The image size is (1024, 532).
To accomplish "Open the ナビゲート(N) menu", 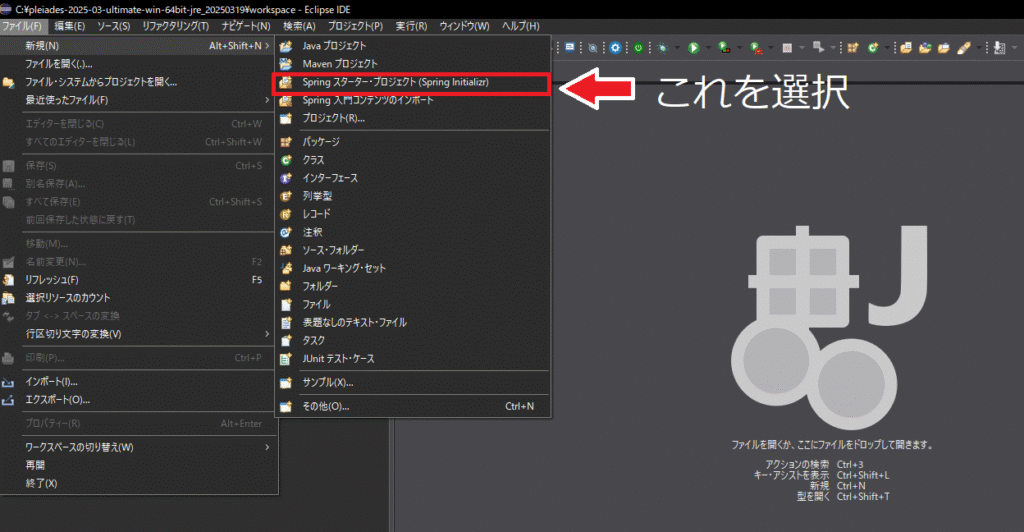I will (x=246, y=26).
